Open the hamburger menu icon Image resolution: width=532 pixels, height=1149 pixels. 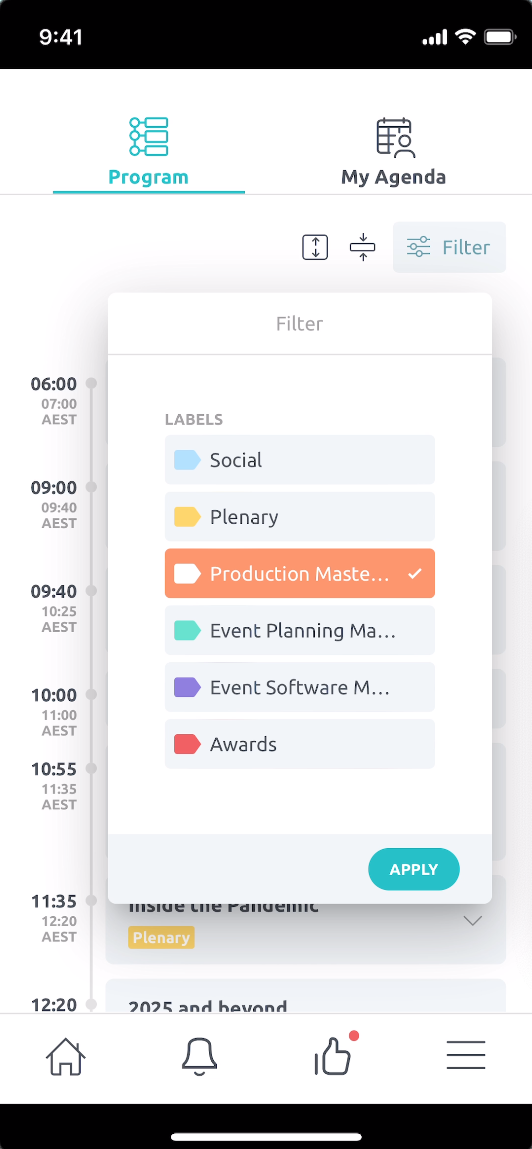[466, 1056]
